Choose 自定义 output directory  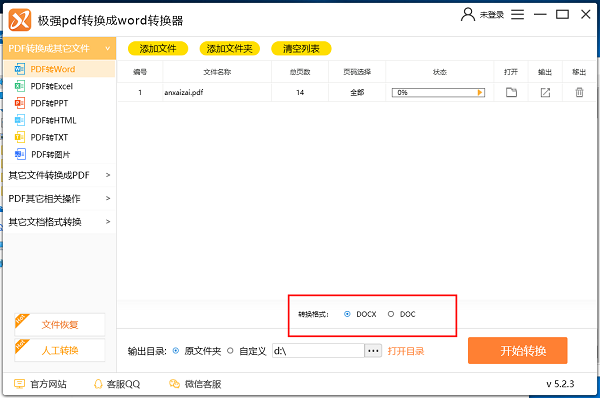tap(230, 351)
